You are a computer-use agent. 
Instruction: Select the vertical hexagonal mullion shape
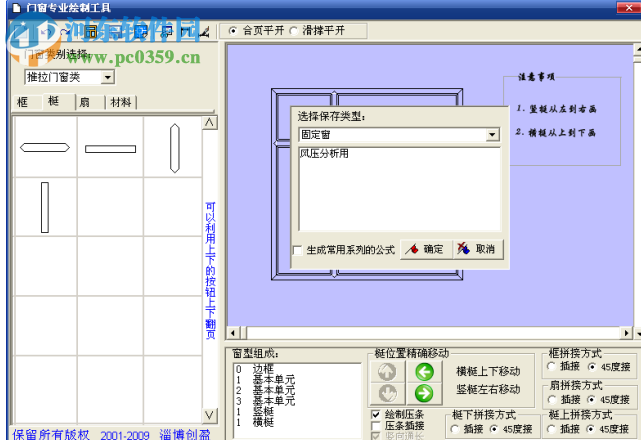point(175,148)
